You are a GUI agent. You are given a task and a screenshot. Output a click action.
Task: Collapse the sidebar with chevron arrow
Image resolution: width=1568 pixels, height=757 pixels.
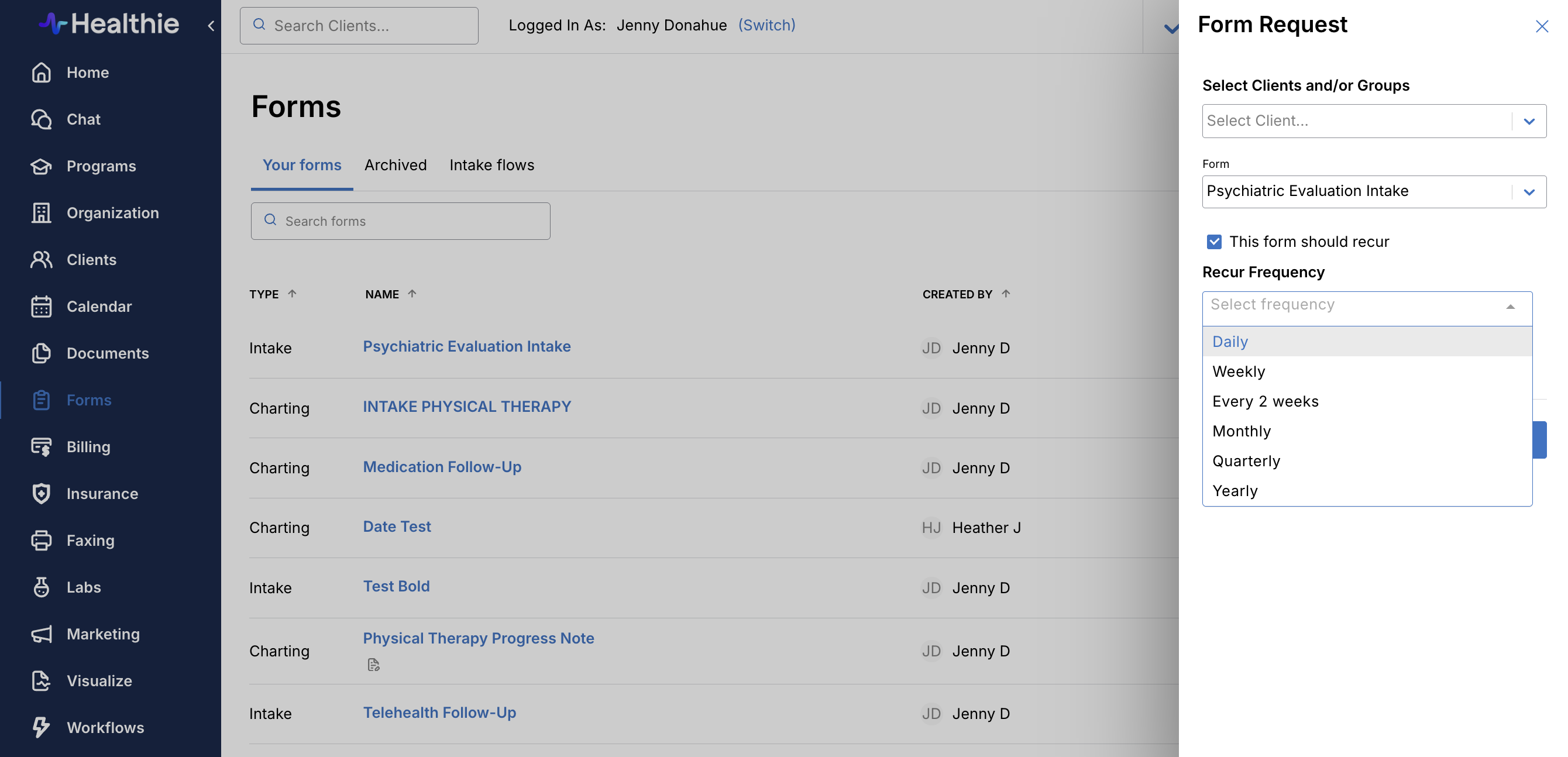pos(211,26)
